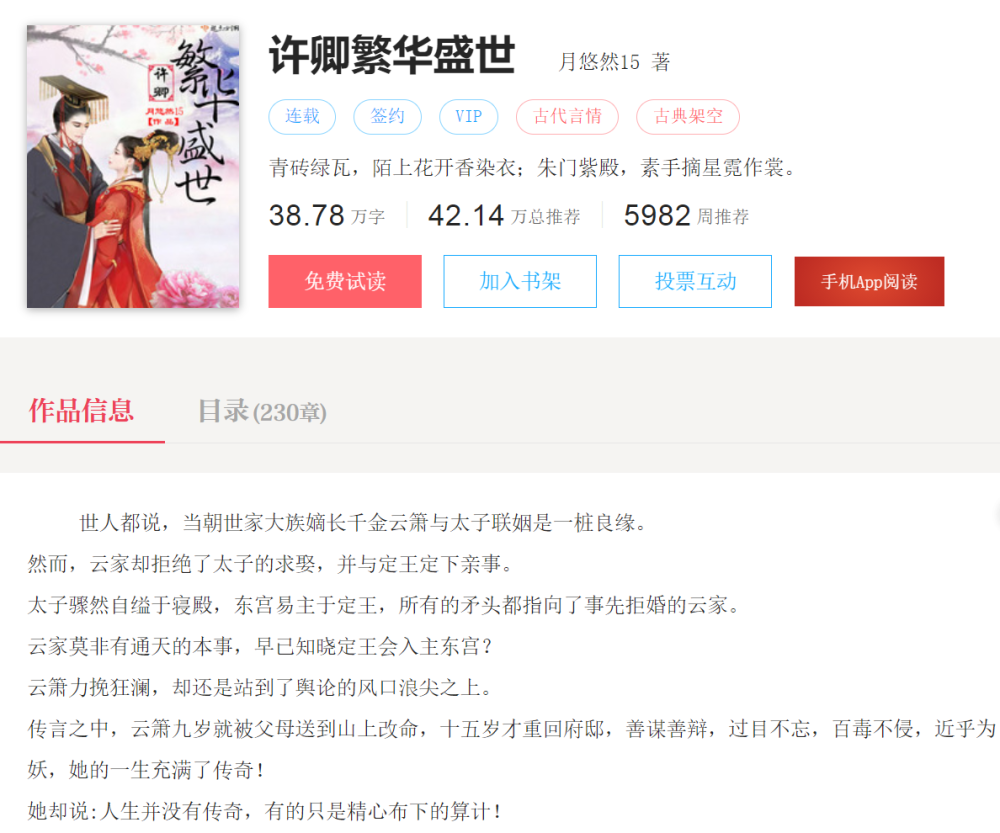Screen dimensions: 1000x833
Task: Click the tagline 青砖绿瓦 sentence
Action: tap(533, 168)
